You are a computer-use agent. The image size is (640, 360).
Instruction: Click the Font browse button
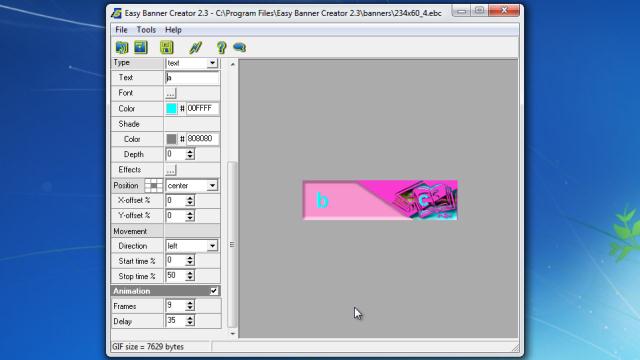tap(171, 93)
